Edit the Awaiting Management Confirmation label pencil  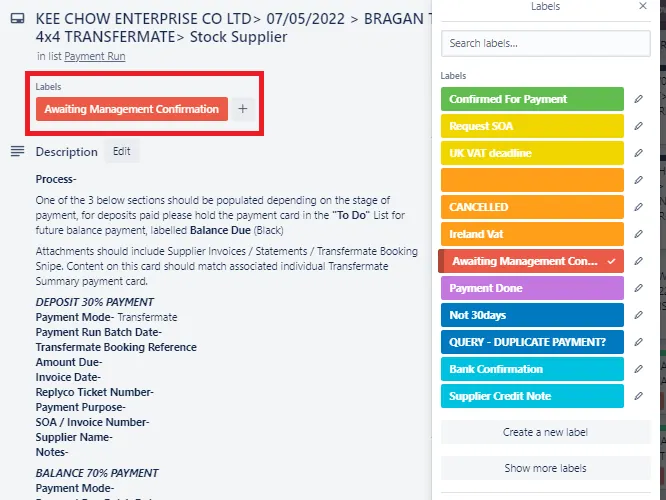(x=638, y=261)
